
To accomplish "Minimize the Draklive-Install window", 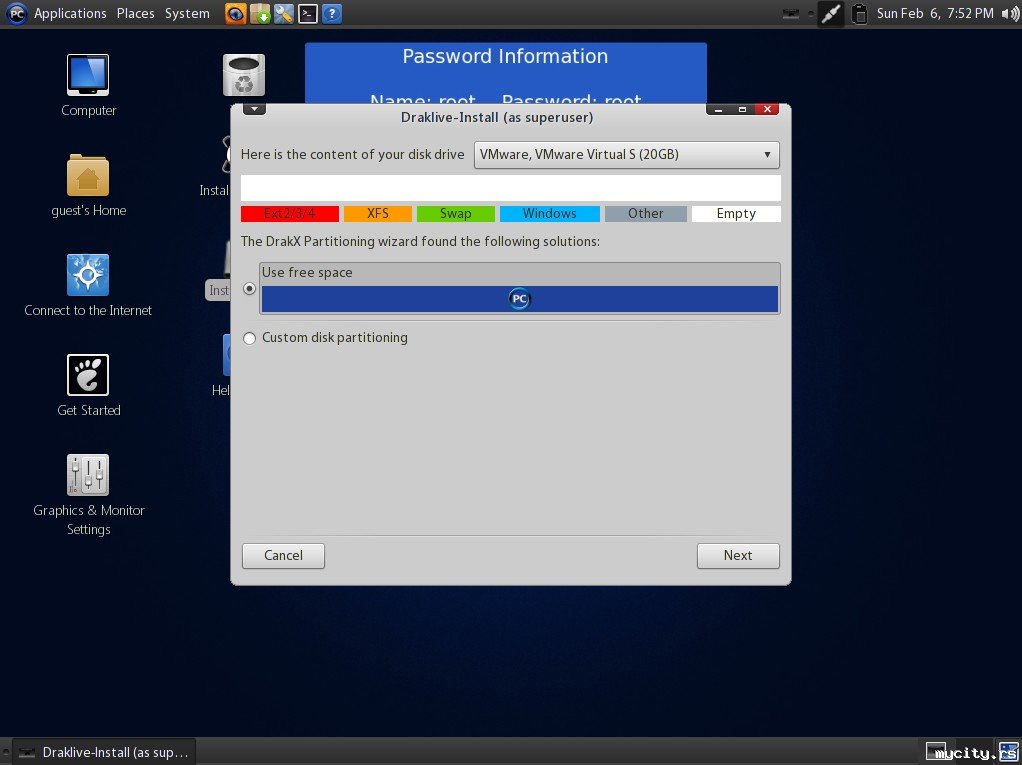I will [718, 109].
